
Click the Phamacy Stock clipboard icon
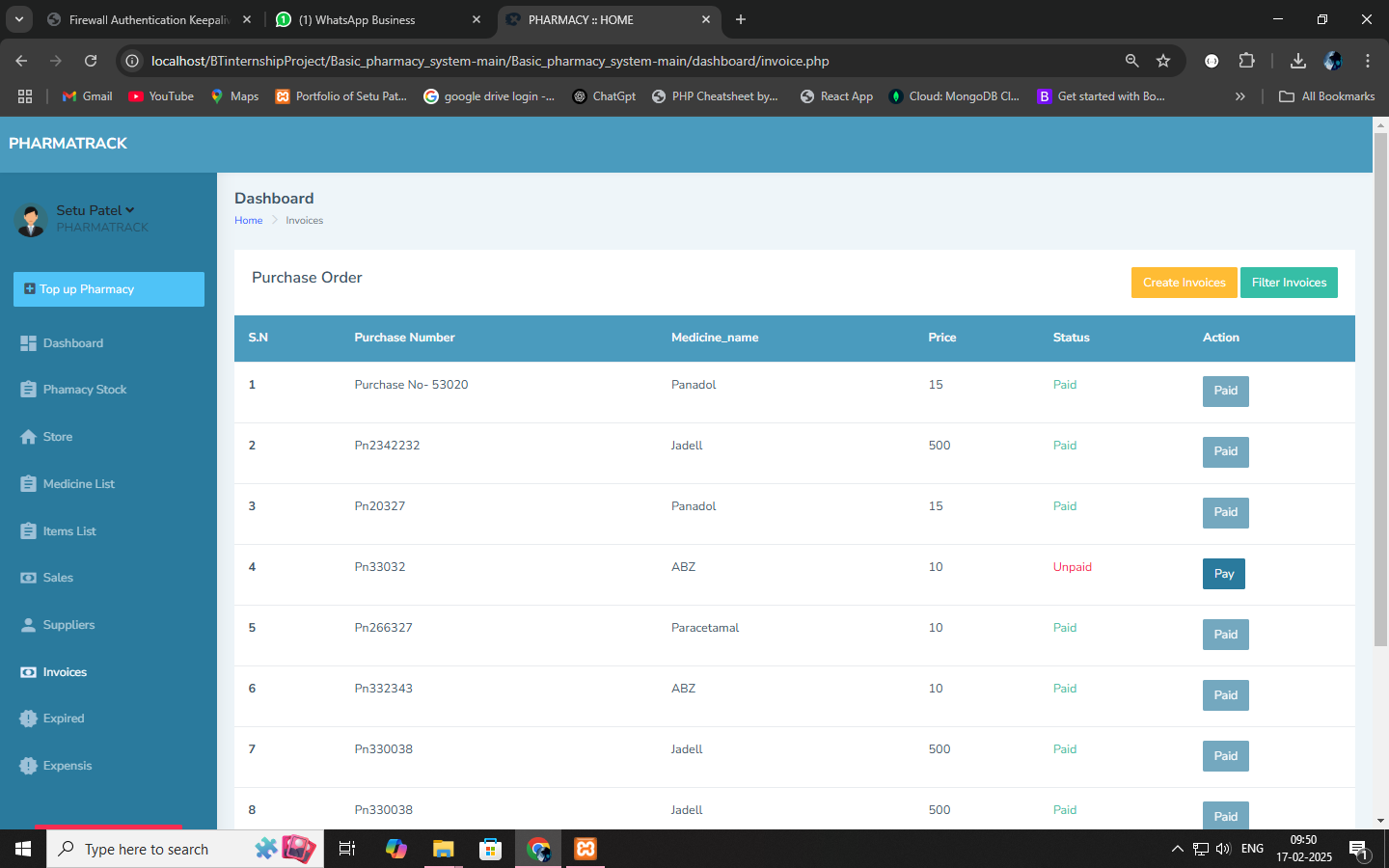click(x=28, y=390)
